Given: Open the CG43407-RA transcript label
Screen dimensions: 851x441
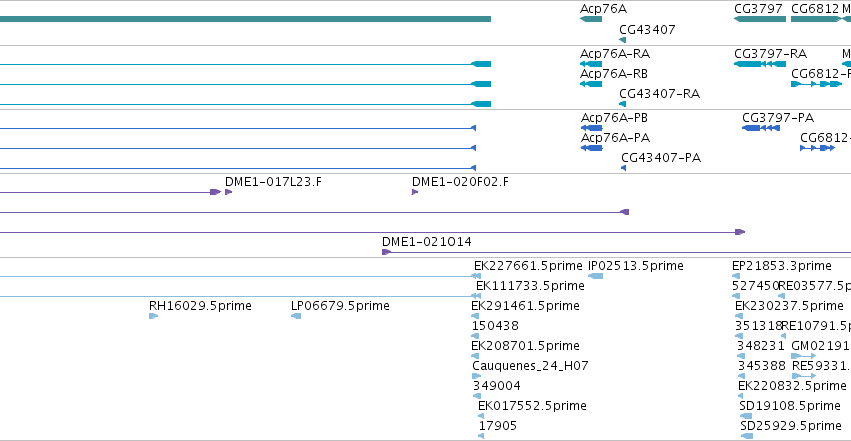Looking at the screenshot, I should [659, 94].
